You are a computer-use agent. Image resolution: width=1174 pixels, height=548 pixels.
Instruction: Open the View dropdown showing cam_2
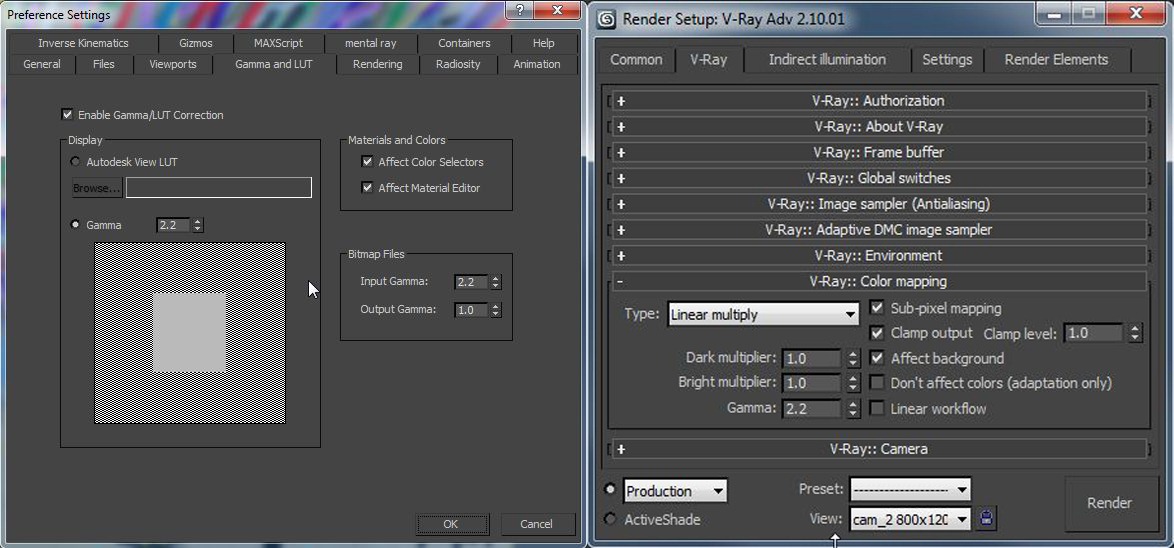point(910,518)
